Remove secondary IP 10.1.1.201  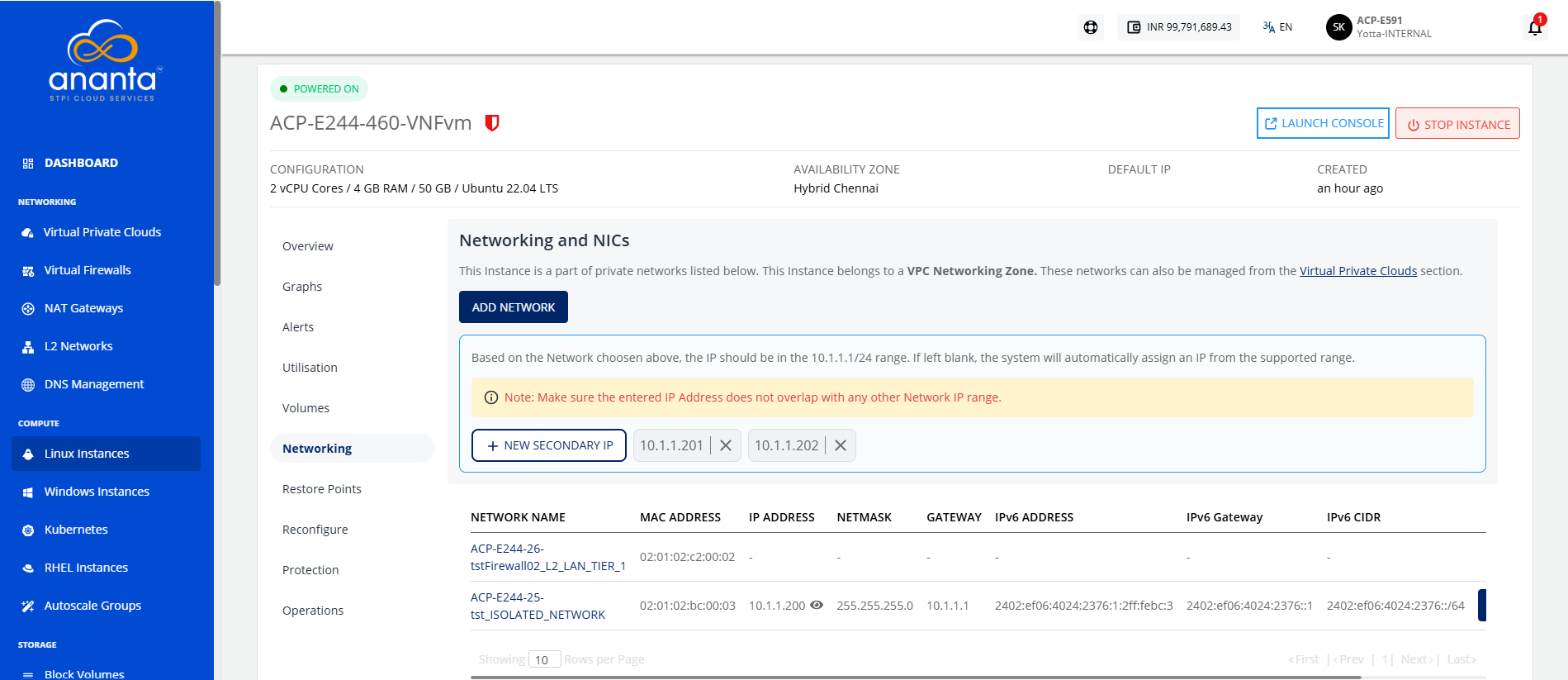[x=726, y=445]
